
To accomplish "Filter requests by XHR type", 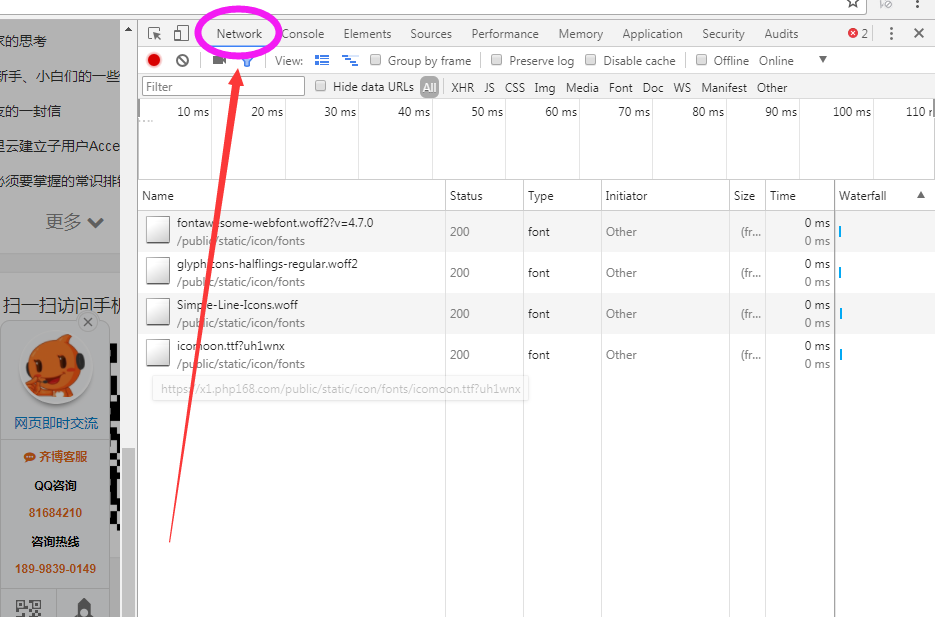I will click(462, 87).
